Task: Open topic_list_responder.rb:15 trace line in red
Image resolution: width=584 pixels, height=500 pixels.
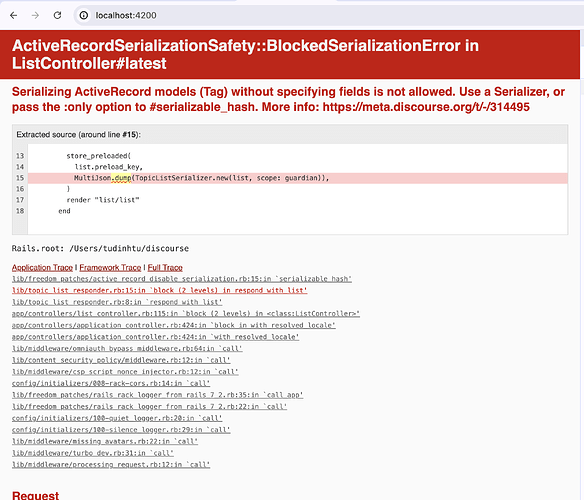Action: (159, 290)
